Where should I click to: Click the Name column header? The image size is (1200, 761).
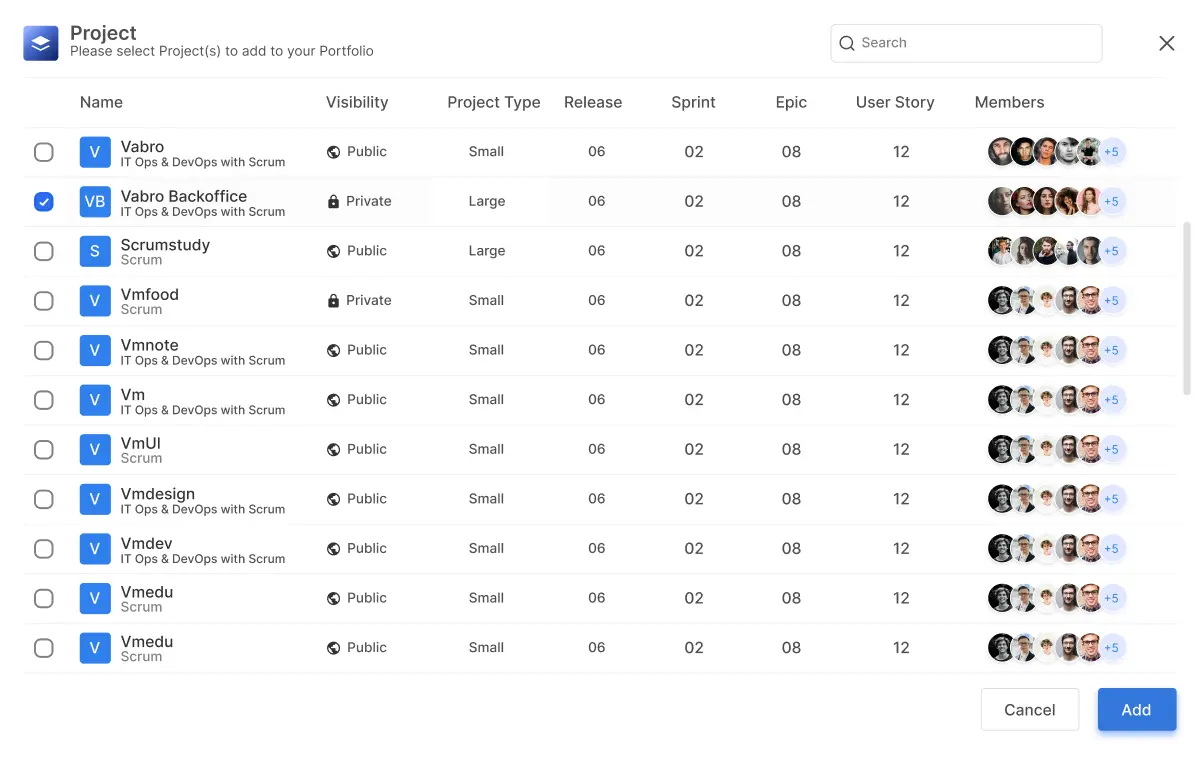point(100,102)
